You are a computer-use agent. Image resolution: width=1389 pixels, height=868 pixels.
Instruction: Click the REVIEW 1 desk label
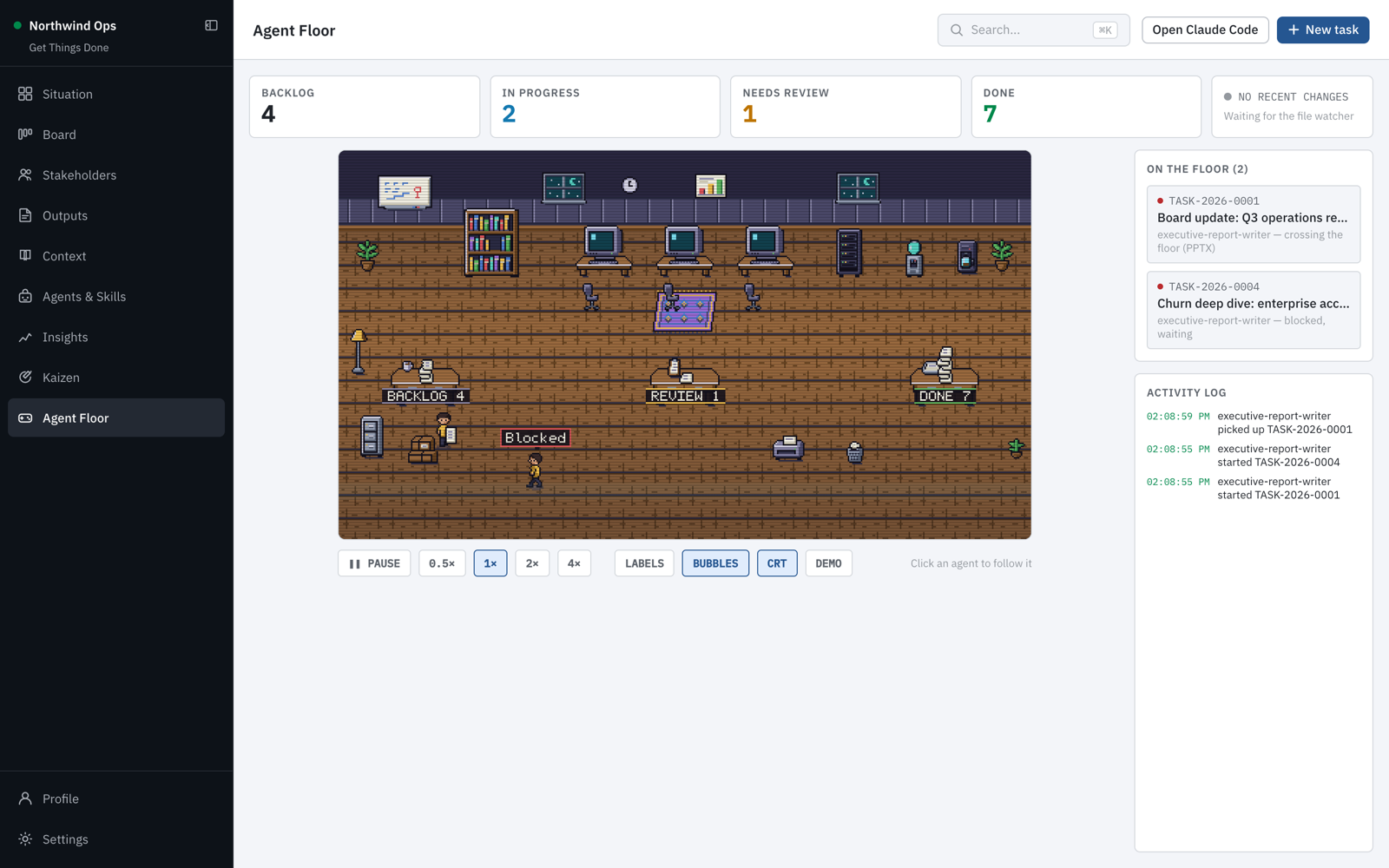[685, 396]
